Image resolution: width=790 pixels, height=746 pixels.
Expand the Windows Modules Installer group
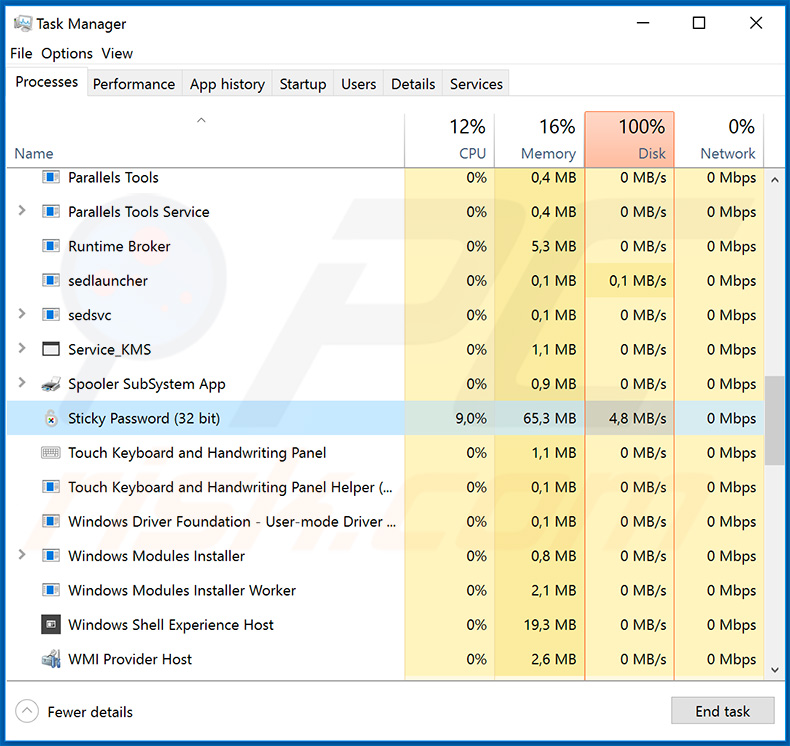[22, 556]
